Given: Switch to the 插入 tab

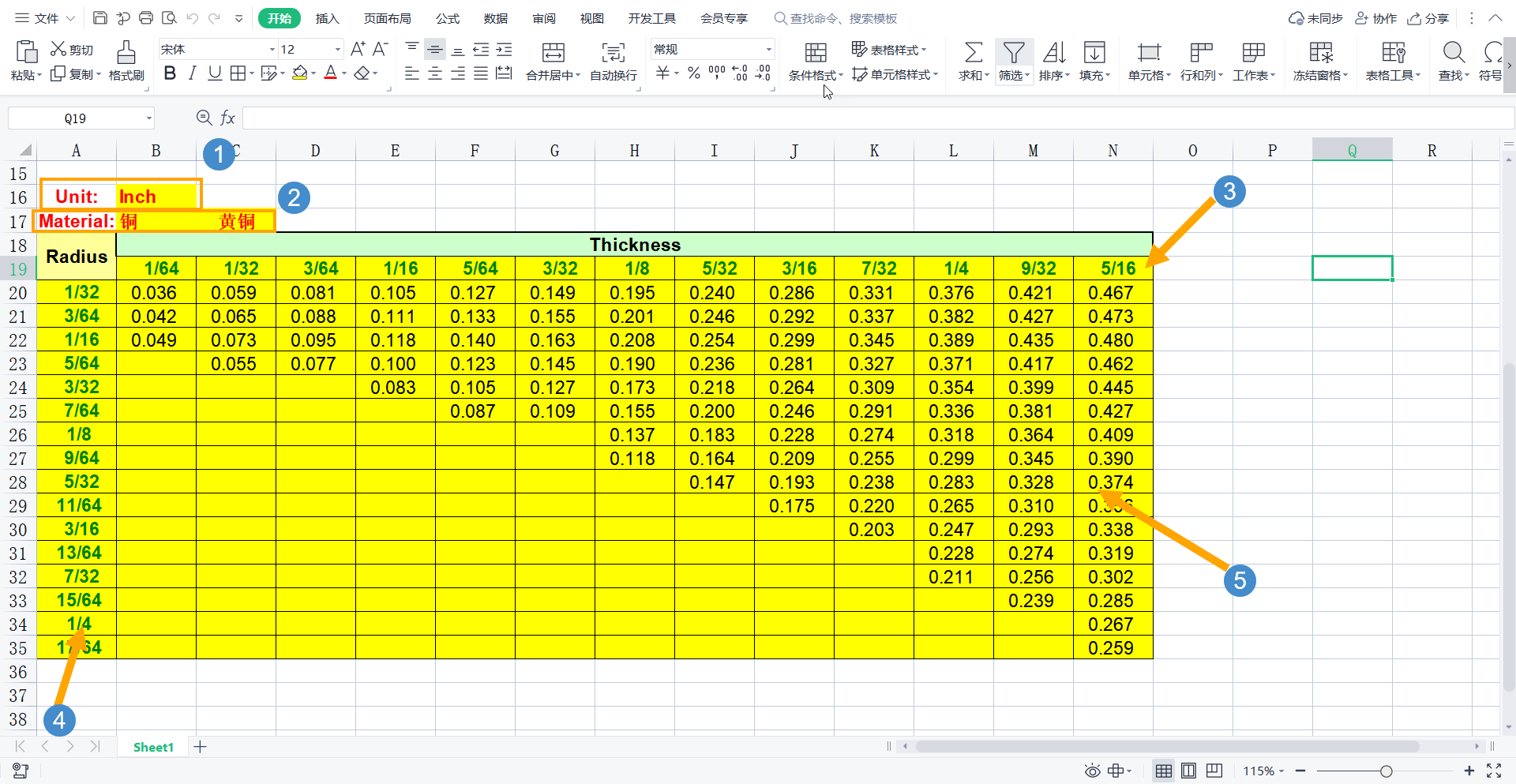Looking at the screenshot, I should pos(327,18).
